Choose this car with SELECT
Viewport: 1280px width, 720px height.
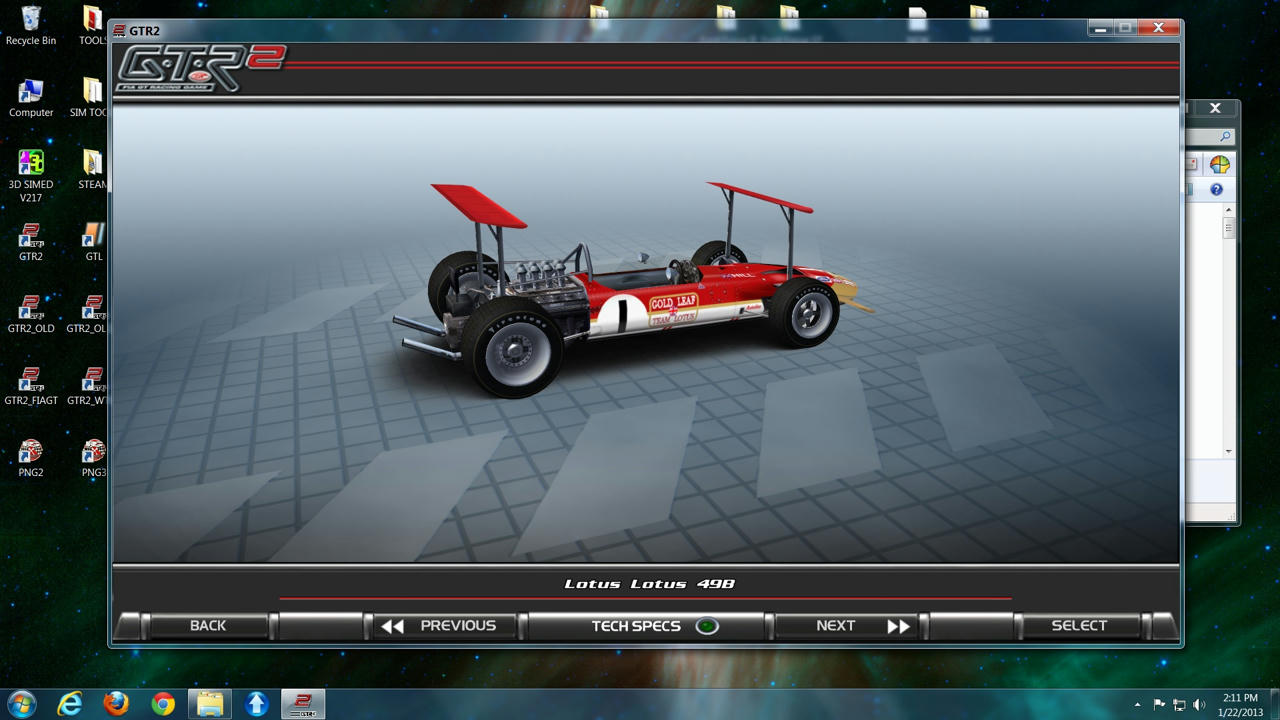[1079, 626]
